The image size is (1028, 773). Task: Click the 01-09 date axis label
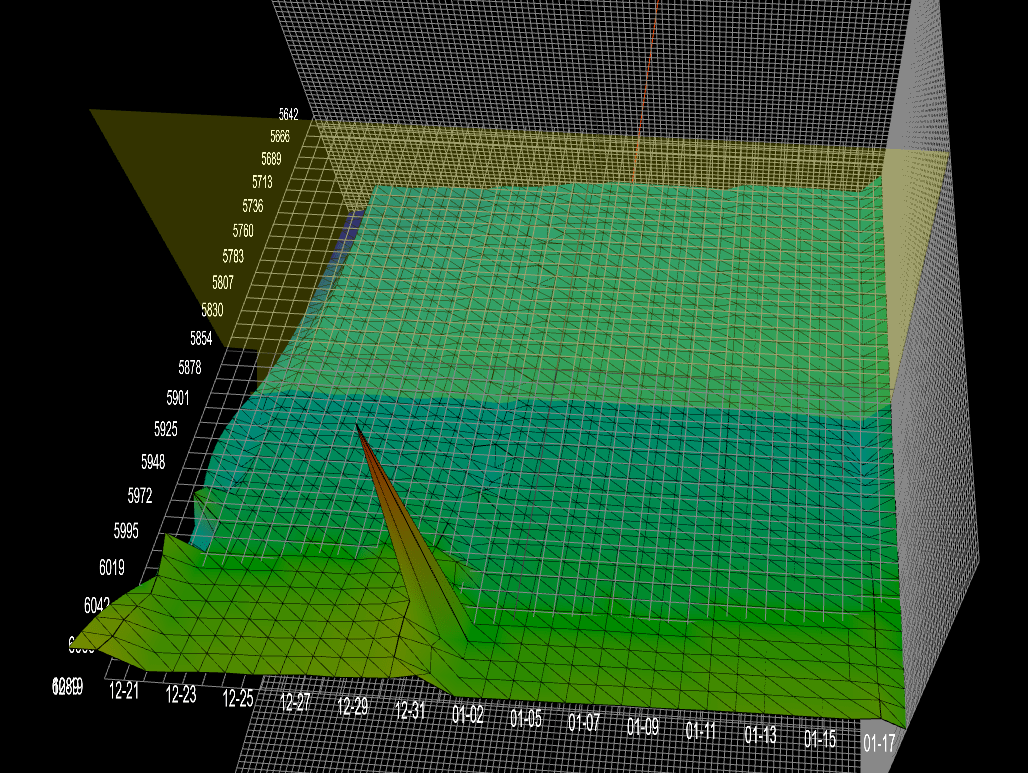click(x=643, y=726)
